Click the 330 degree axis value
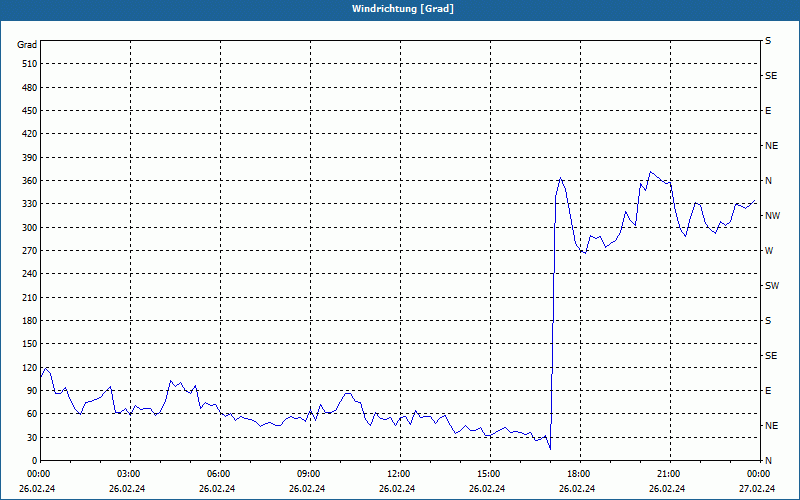The width and height of the screenshot is (800, 500). tap(30, 204)
